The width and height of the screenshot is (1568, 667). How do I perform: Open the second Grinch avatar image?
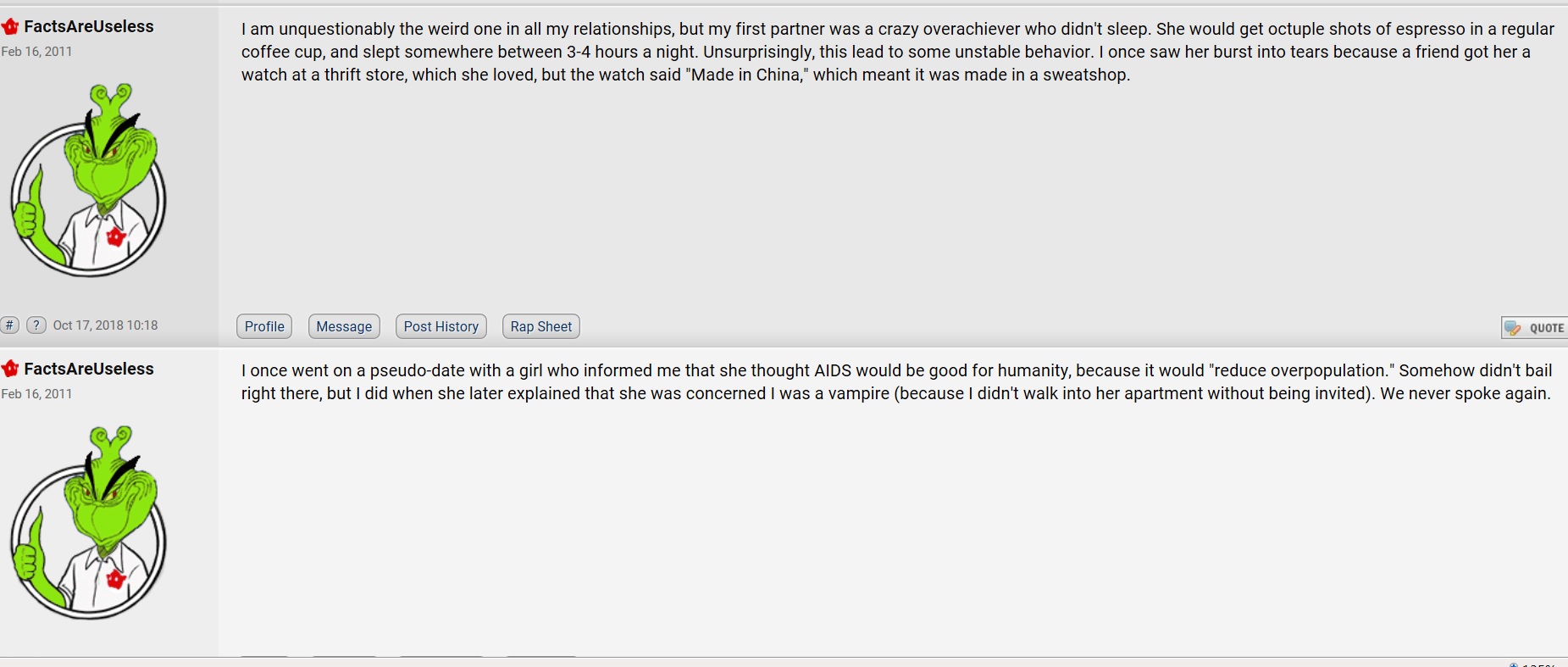[x=88, y=522]
